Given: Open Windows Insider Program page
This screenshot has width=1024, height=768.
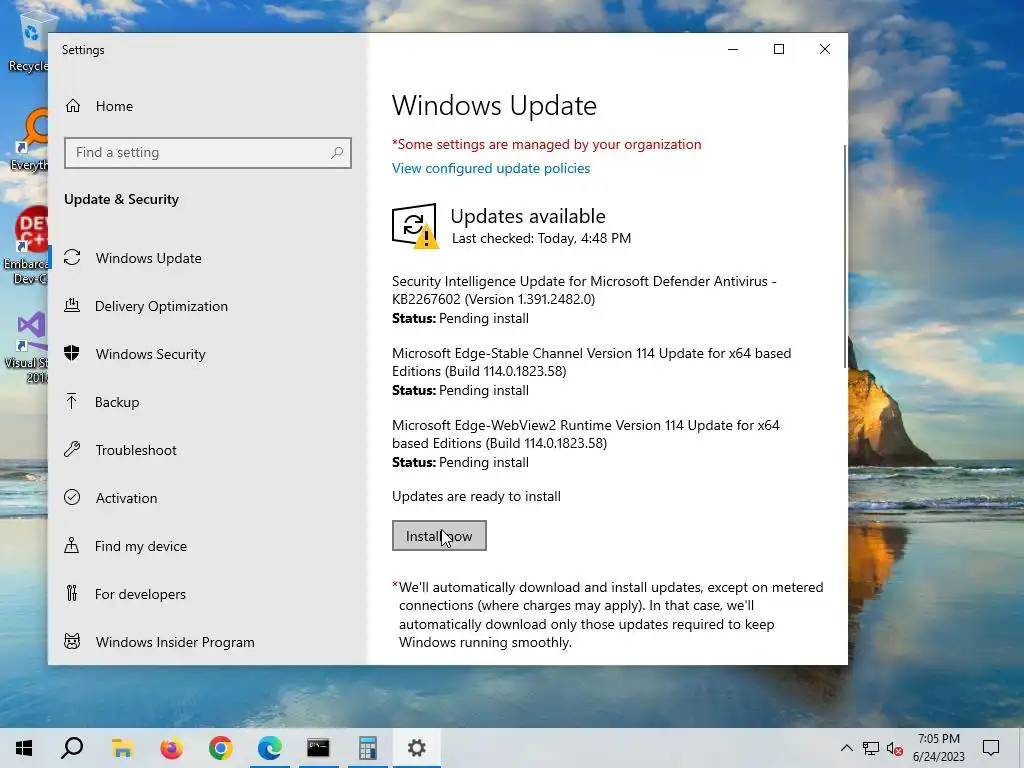Looking at the screenshot, I should click(208, 642).
